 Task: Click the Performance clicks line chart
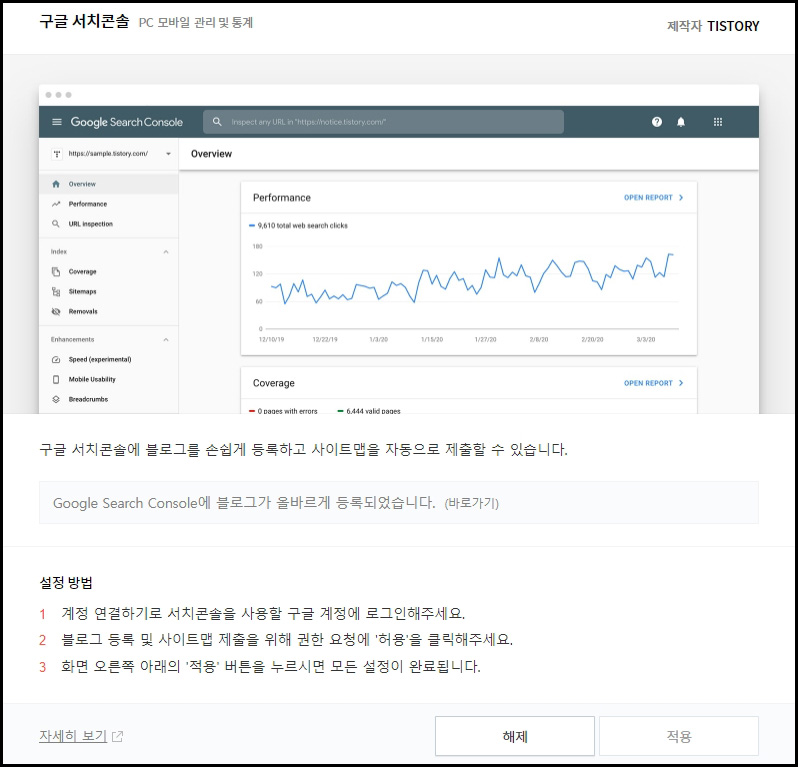pos(472,279)
